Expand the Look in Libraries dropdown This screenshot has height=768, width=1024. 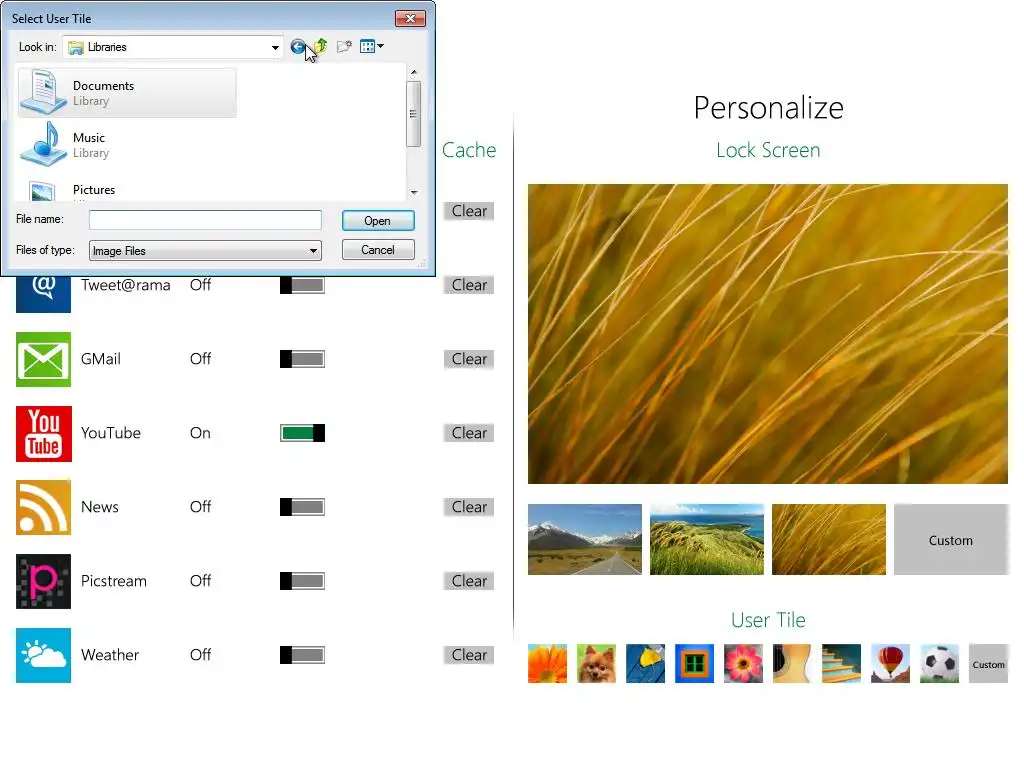[x=275, y=47]
